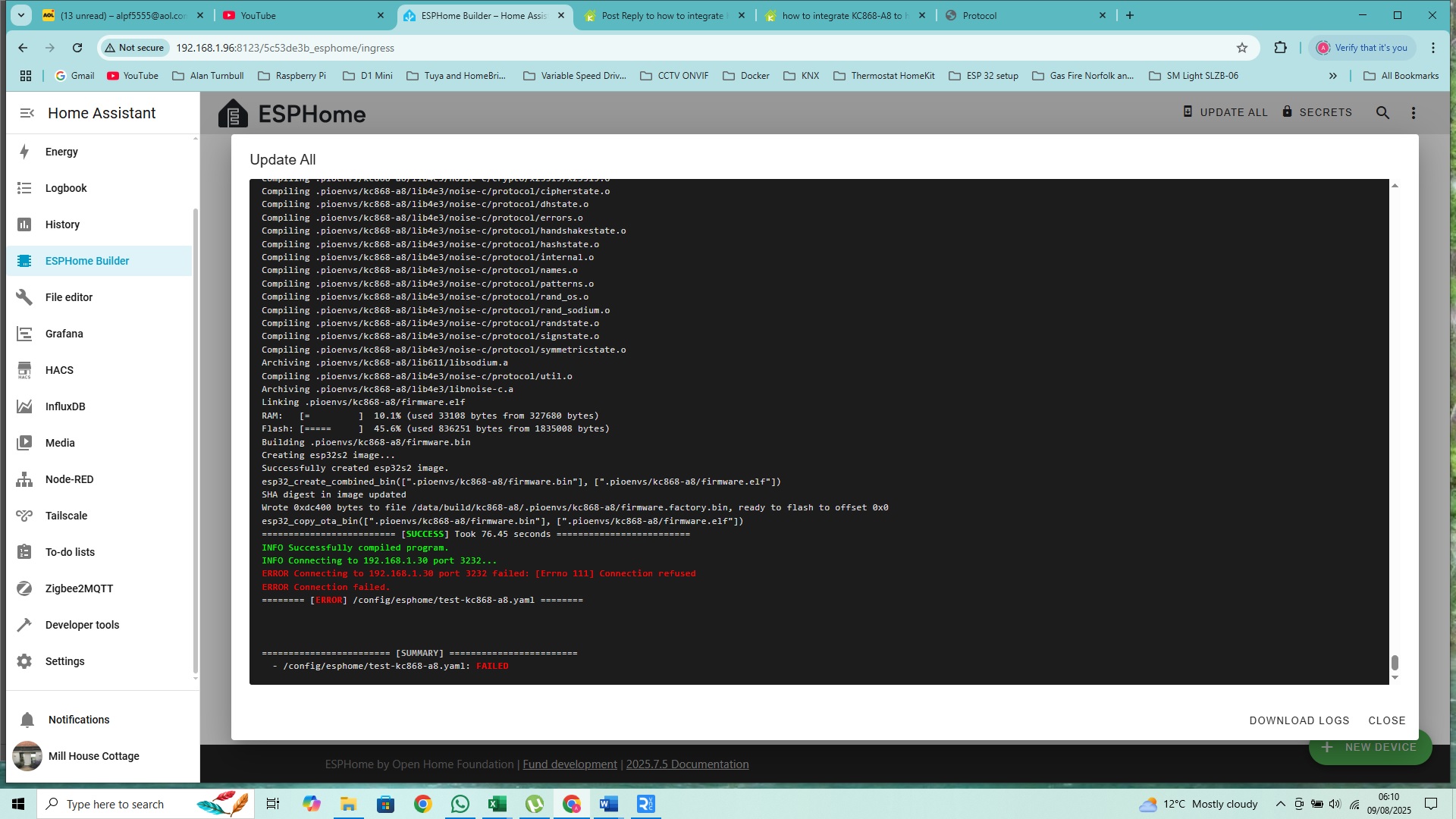Expand the hidden bookmarks chevron

click(x=1332, y=76)
